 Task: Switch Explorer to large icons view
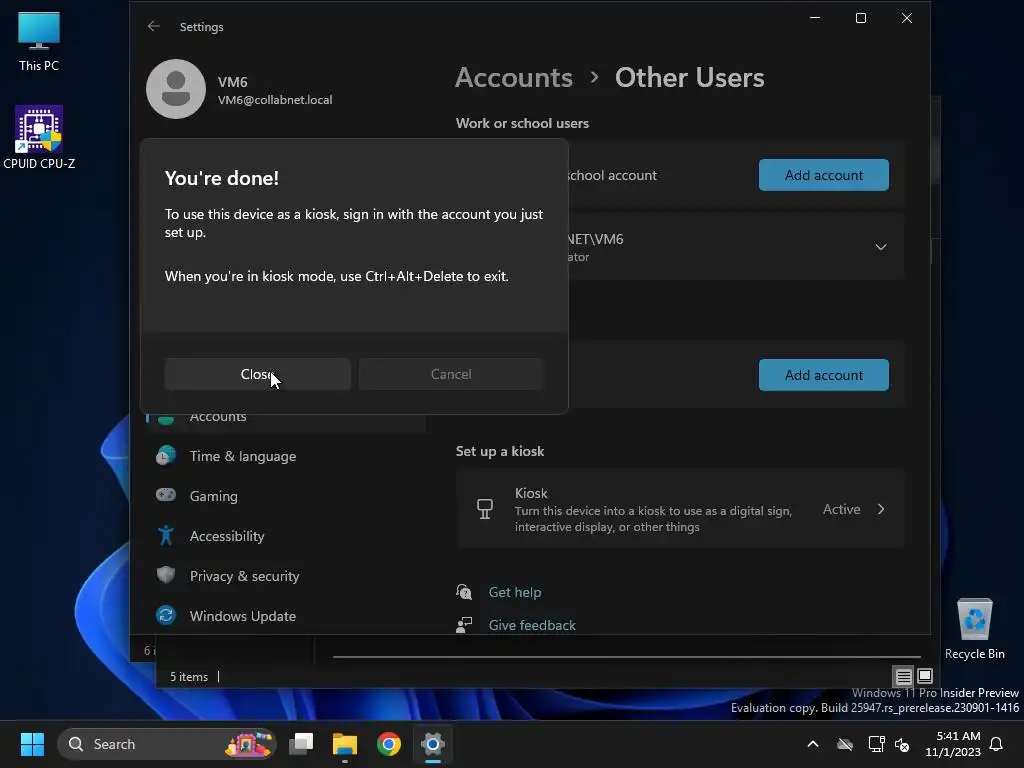tap(925, 677)
